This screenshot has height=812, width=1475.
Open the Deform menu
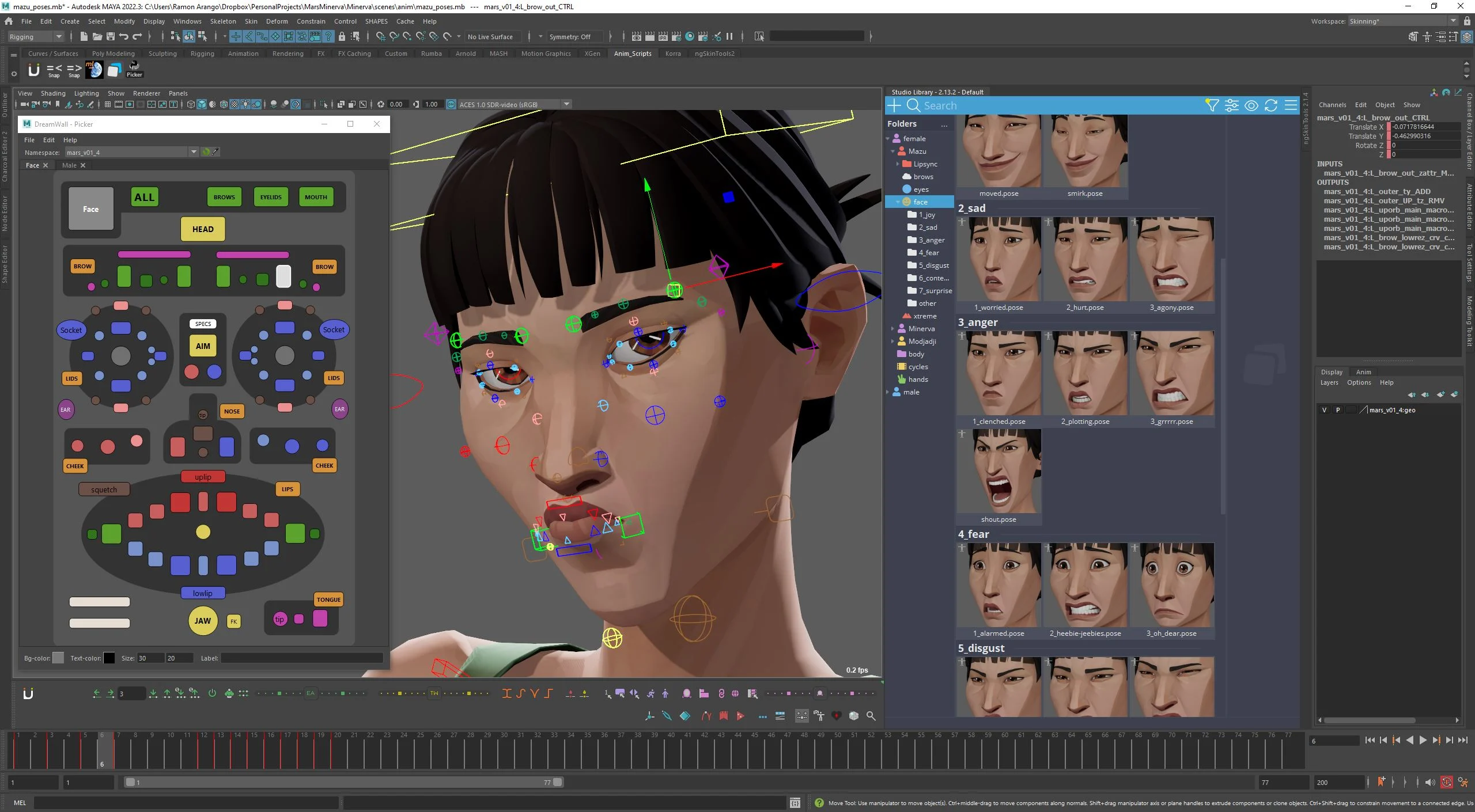point(277,21)
